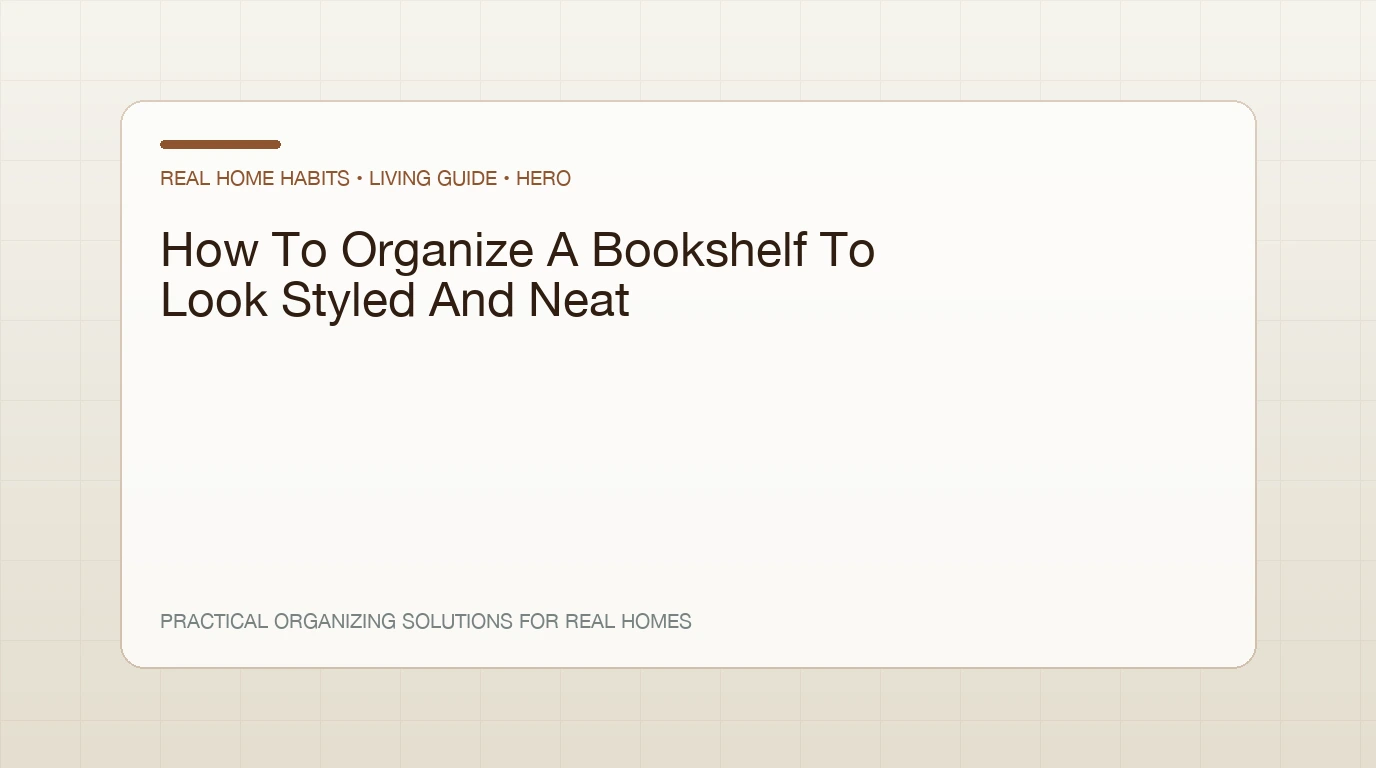Click the word "Bookshelf" in the title
1376x768 pixels.
point(699,250)
